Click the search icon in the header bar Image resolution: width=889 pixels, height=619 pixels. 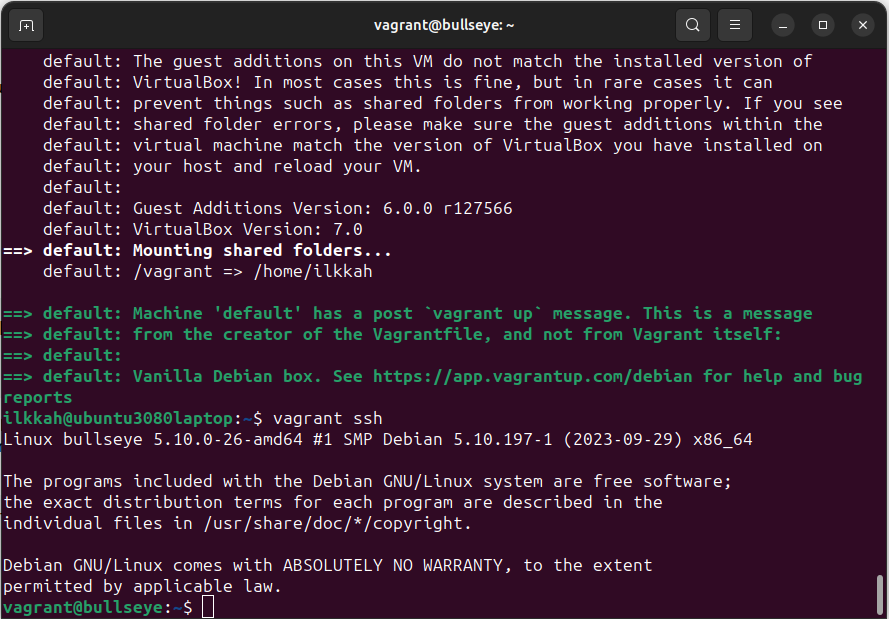pos(692,24)
